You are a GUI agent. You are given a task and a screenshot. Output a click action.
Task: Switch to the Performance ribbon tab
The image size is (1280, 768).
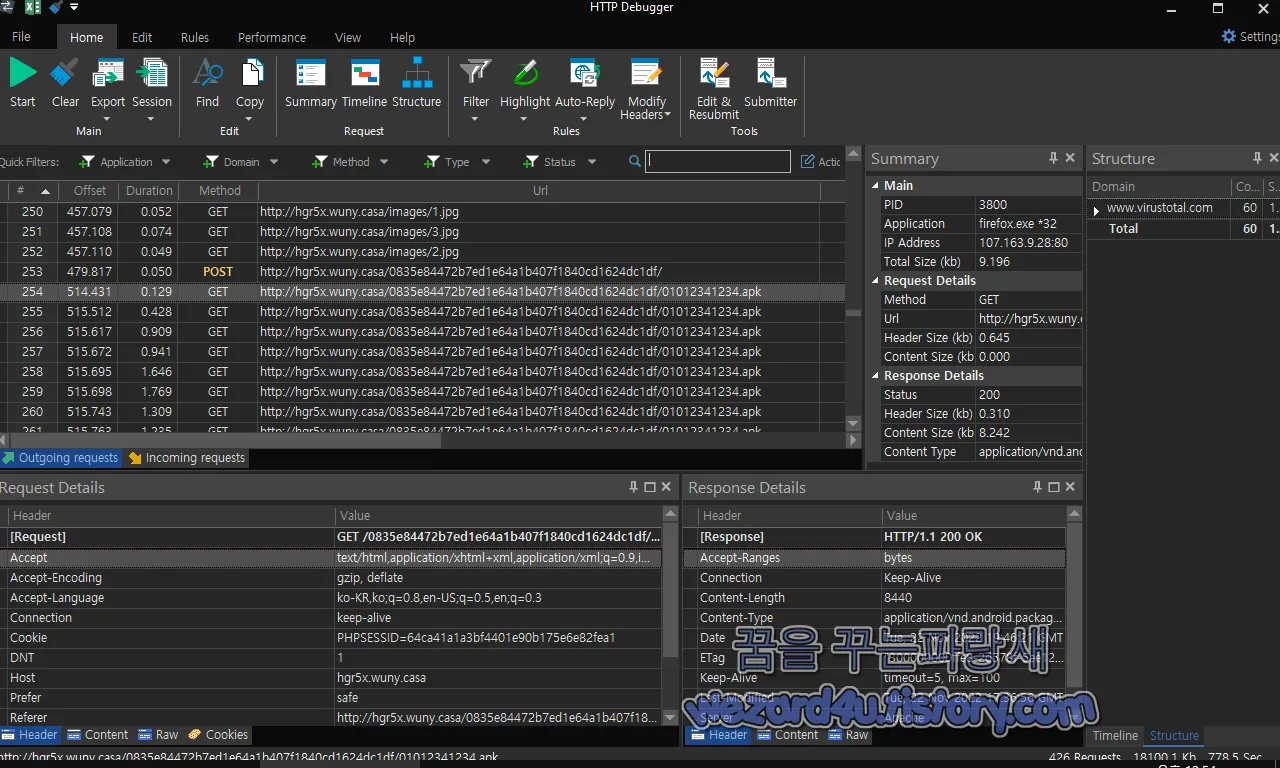coord(272,37)
